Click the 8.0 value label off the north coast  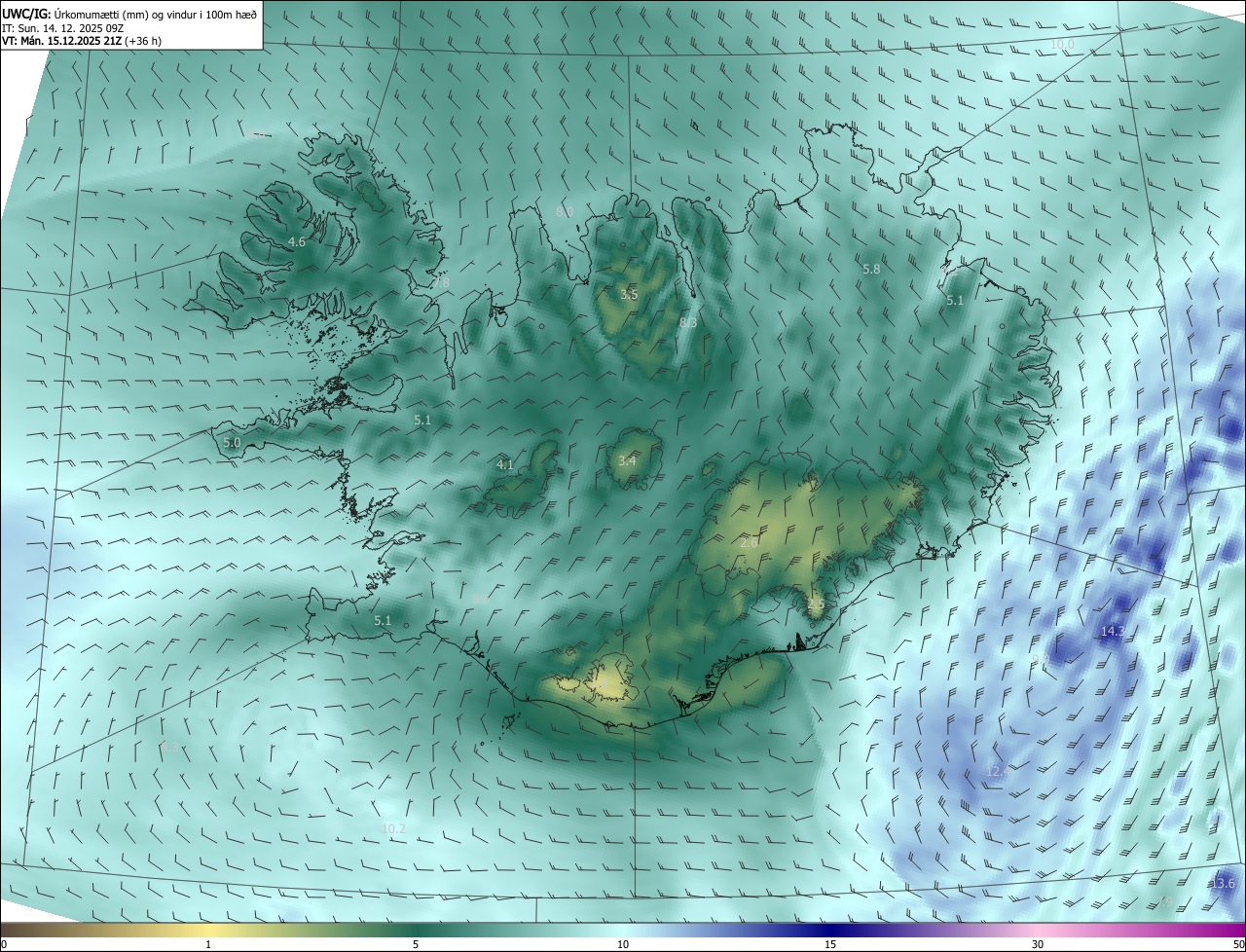click(565, 211)
